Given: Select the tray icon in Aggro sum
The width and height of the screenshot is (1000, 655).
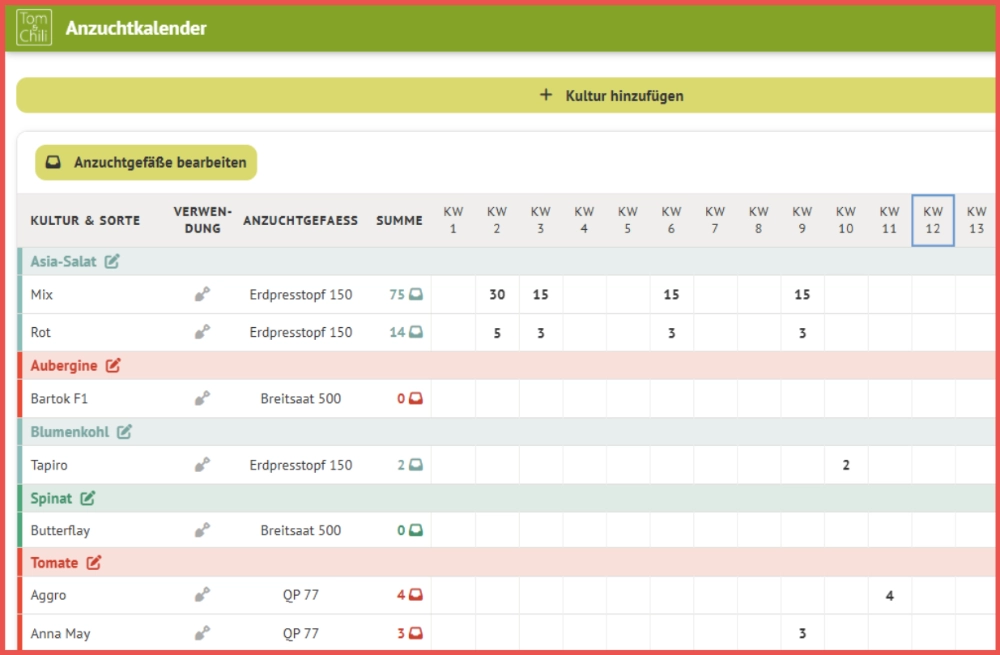Looking at the screenshot, I should 415,595.
